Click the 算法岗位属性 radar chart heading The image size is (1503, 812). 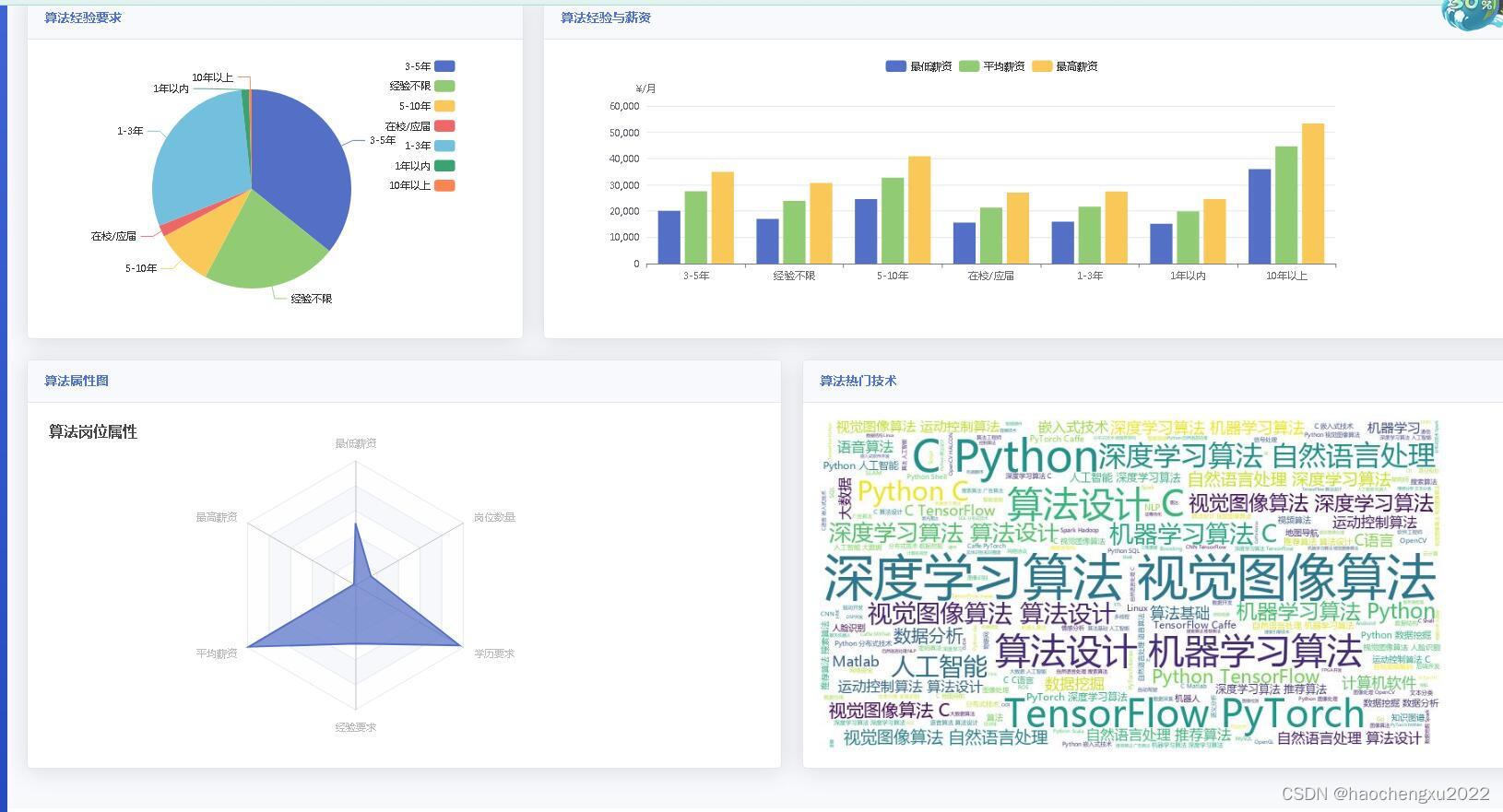(93, 431)
